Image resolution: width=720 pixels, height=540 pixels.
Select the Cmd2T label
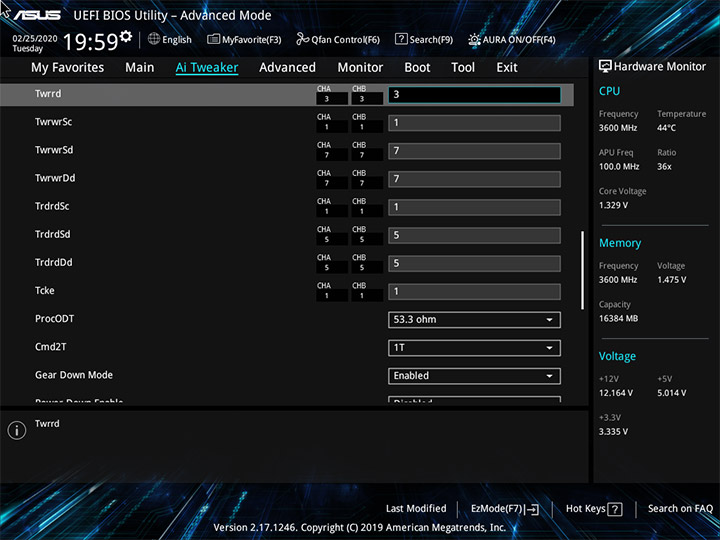click(51, 347)
